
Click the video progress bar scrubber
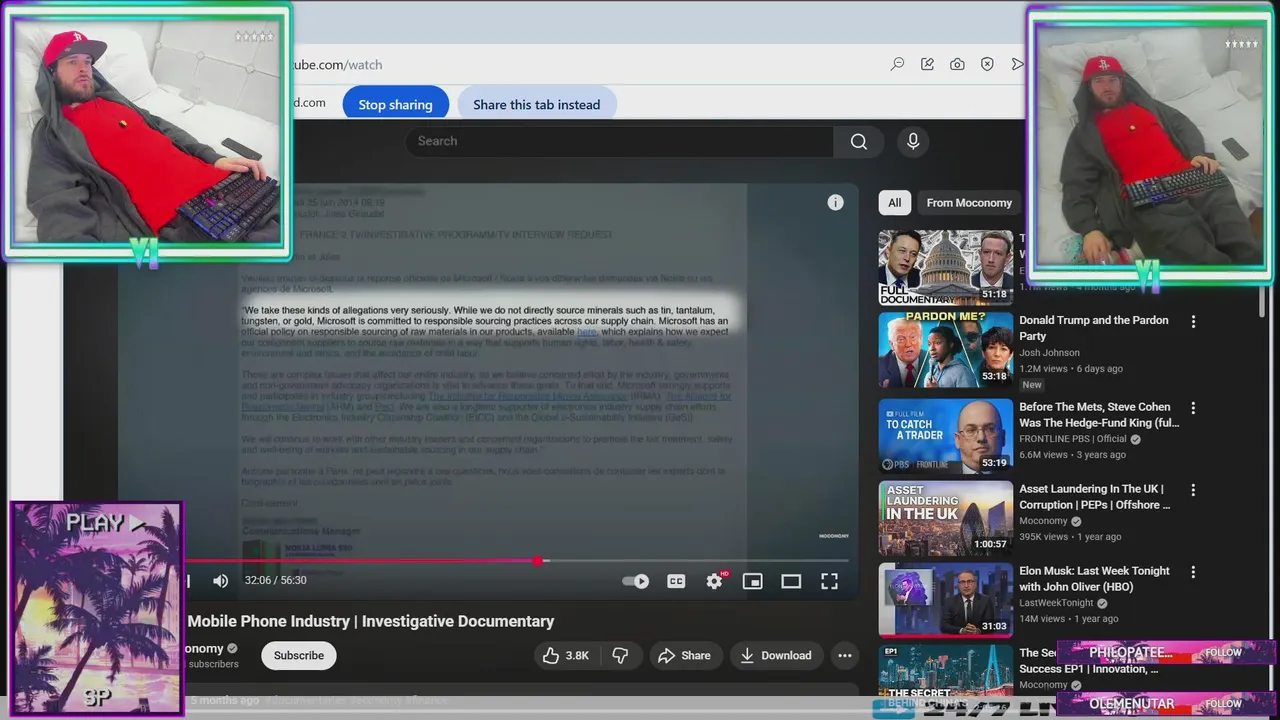pyautogui.click(x=538, y=561)
